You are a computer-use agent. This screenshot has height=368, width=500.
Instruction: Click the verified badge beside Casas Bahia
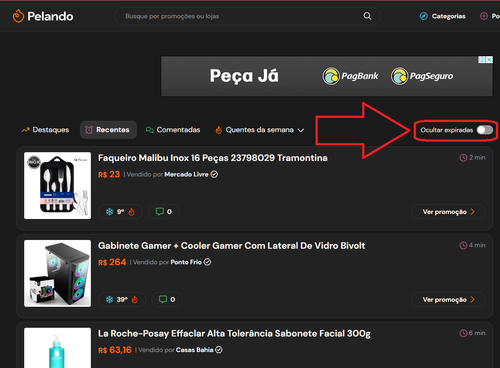coord(219,350)
